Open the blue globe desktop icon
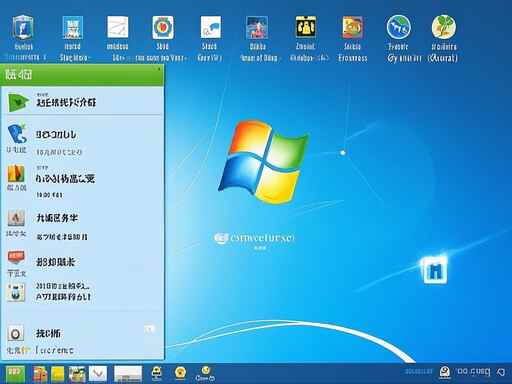The width and height of the screenshot is (512, 384). pos(398,27)
